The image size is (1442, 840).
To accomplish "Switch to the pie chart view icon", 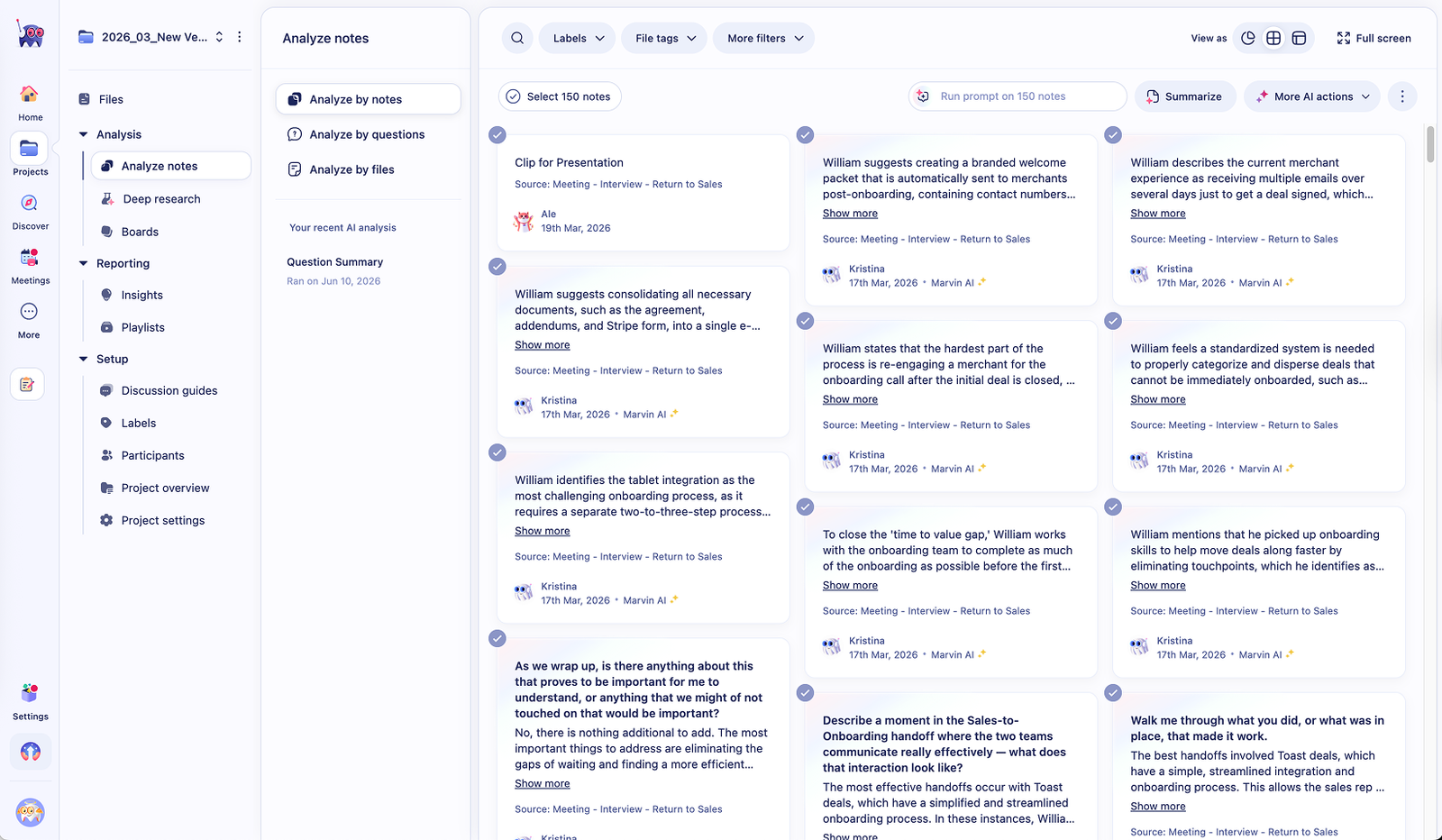I will [1248, 38].
